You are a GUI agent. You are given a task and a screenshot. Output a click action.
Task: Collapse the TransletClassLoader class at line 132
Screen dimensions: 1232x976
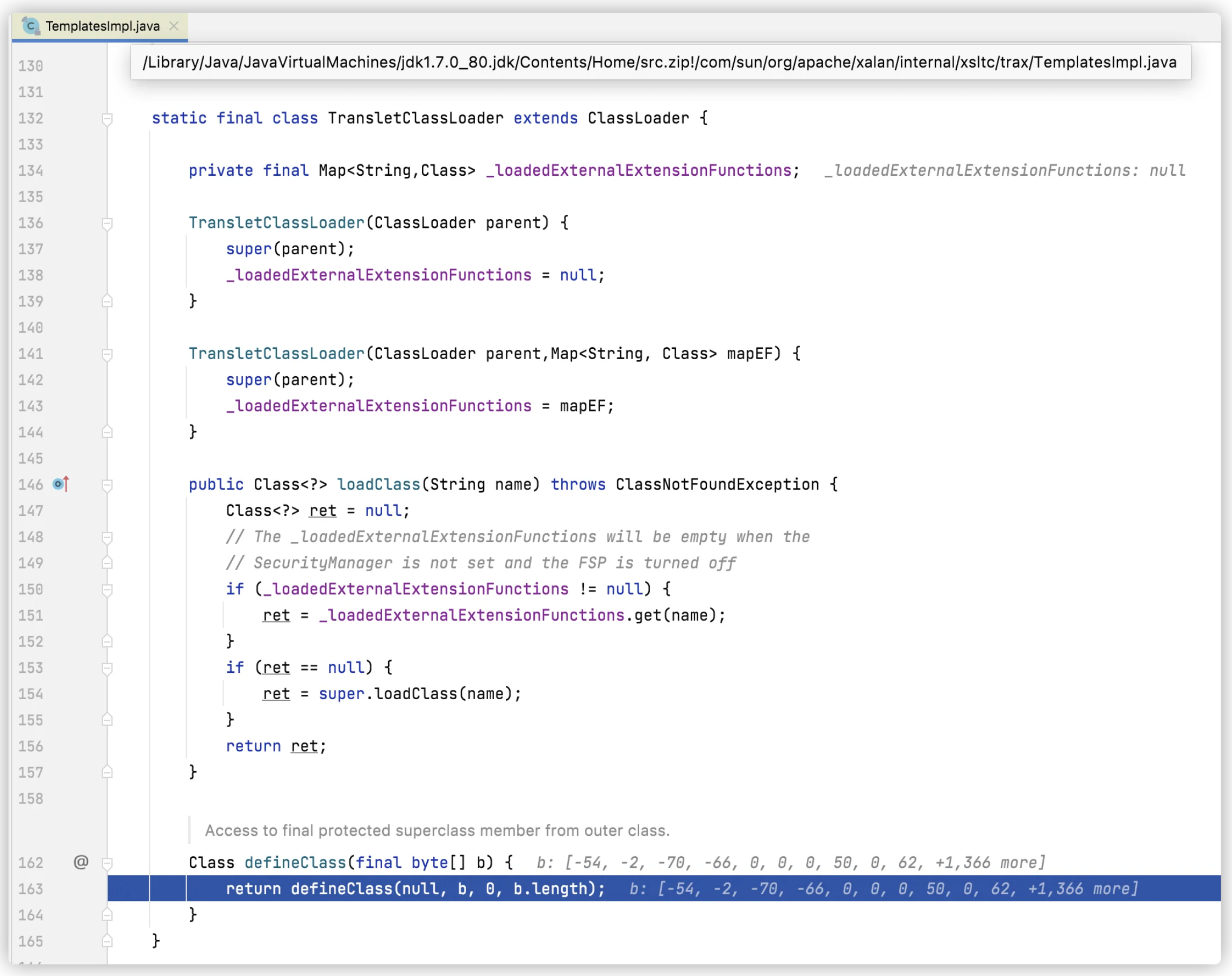point(107,118)
